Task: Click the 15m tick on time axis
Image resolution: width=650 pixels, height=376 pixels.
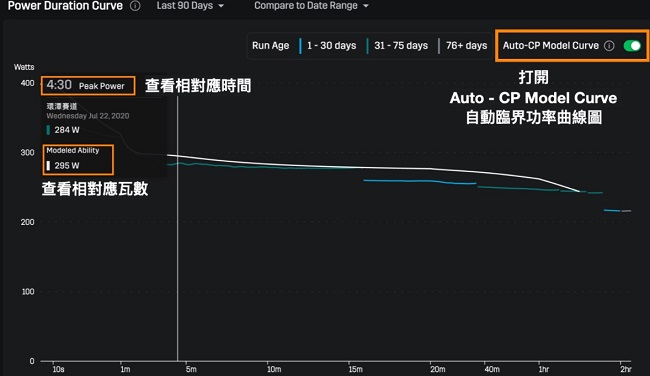Action: pyautogui.click(x=355, y=369)
